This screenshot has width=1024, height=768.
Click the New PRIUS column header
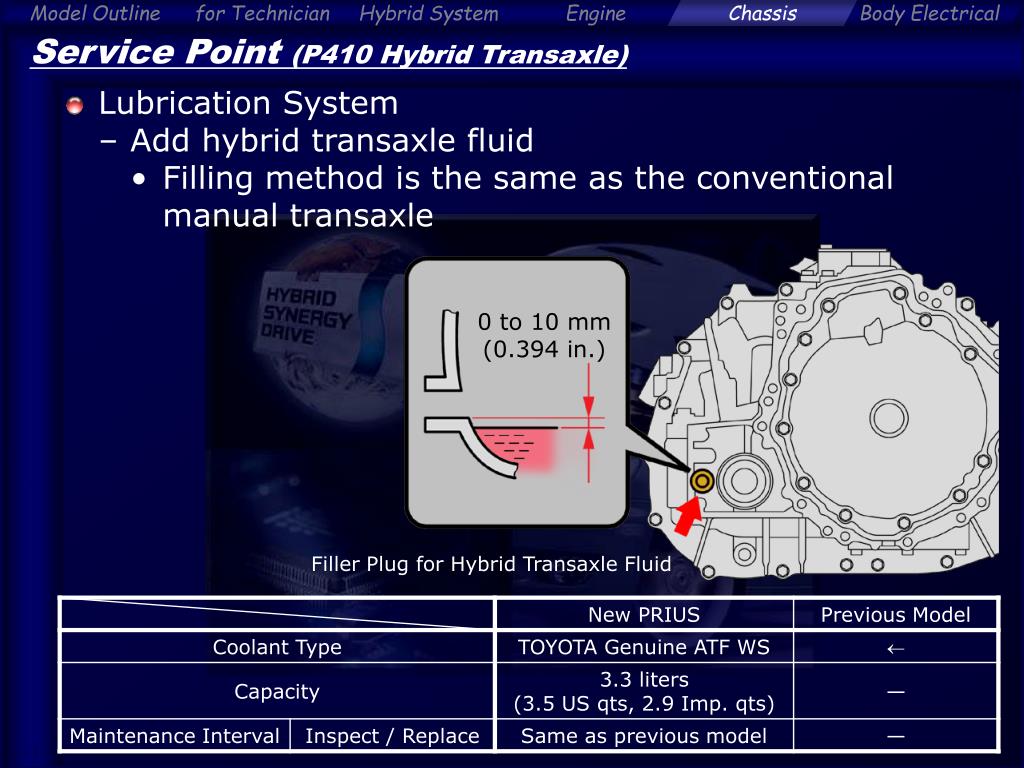click(x=644, y=615)
